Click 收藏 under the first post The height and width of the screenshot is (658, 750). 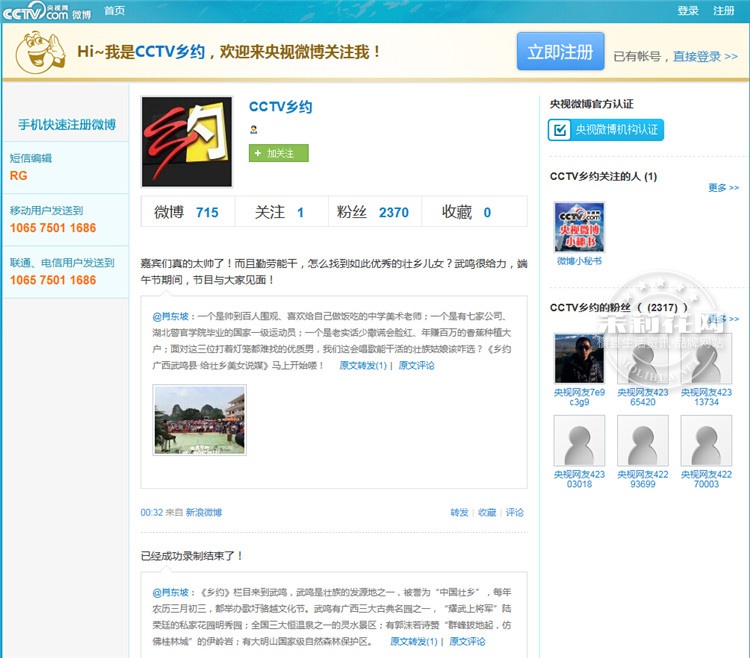tap(487, 513)
